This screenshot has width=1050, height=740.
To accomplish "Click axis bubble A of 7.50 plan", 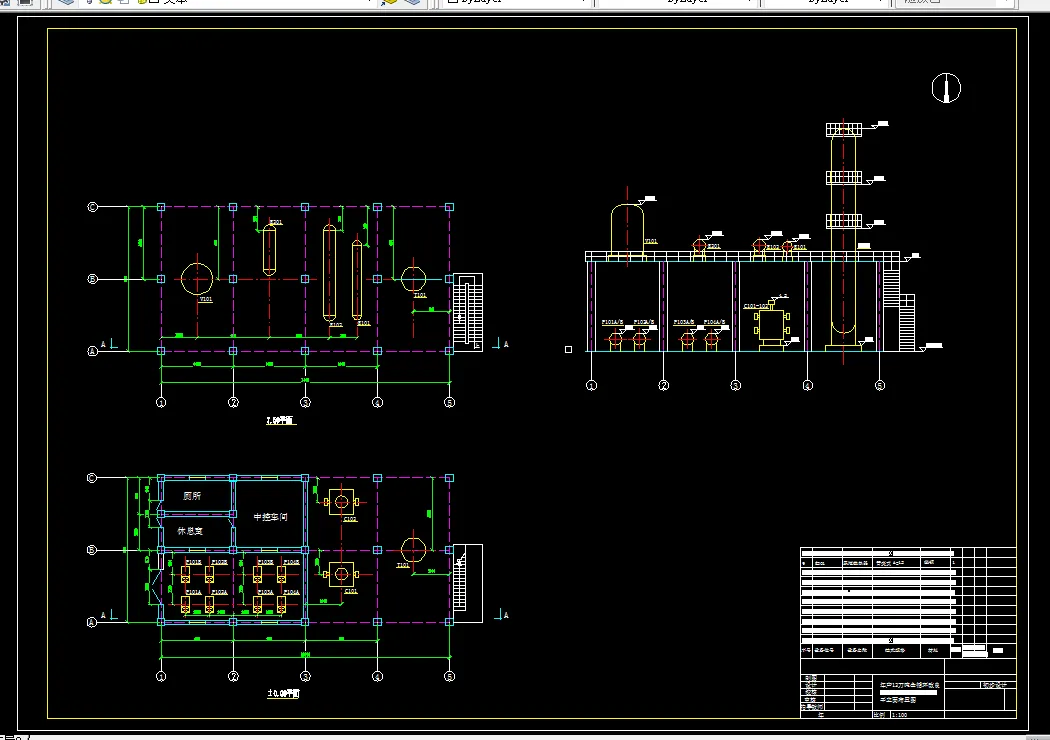I will coord(92,351).
